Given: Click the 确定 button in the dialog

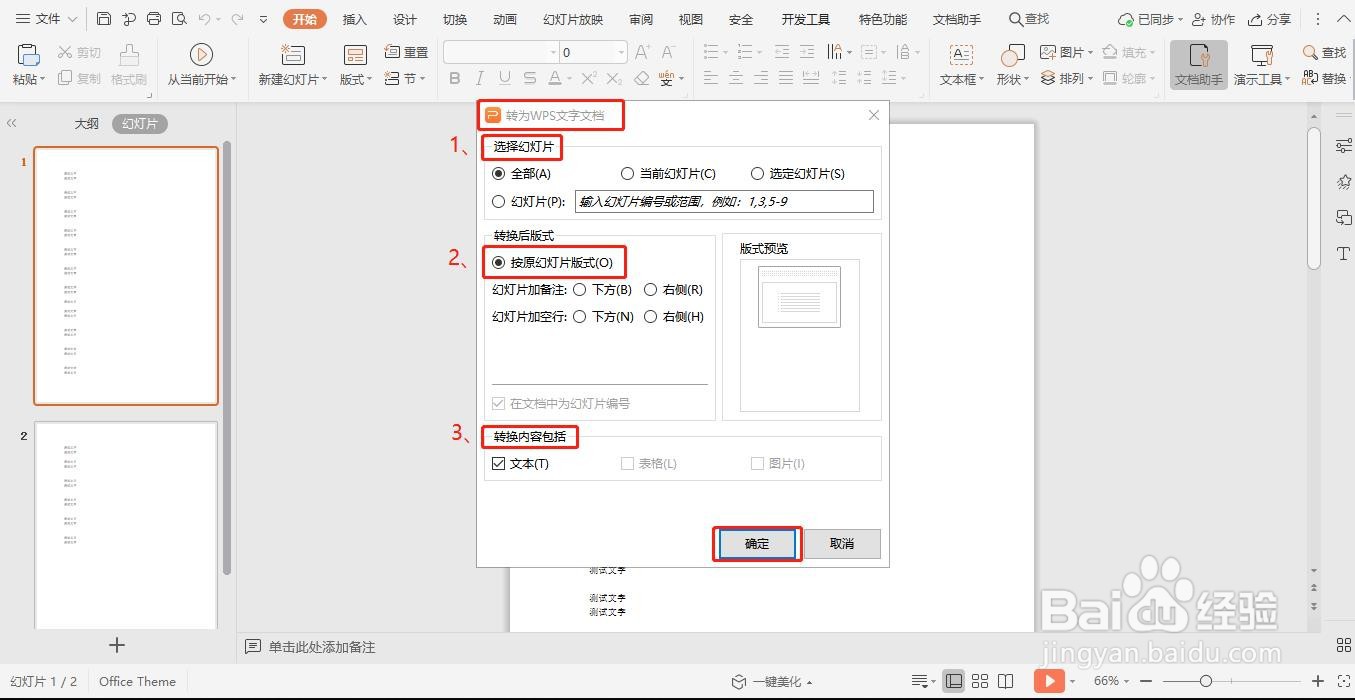Looking at the screenshot, I should (756, 543).
